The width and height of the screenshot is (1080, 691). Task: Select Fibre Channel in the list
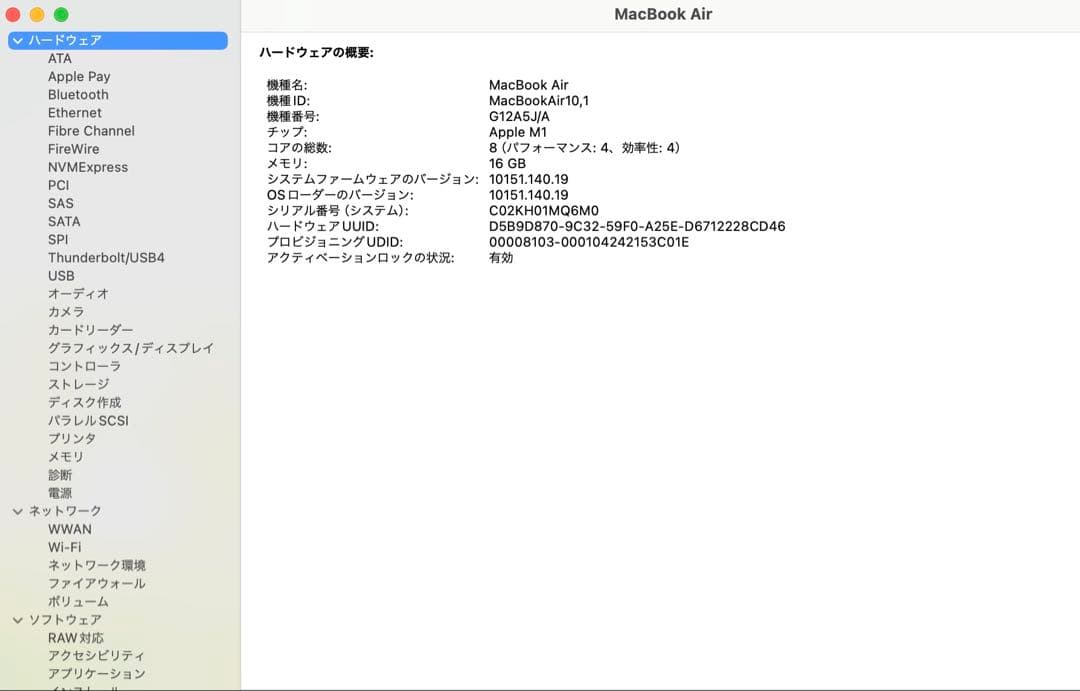(x=91, y=130)
